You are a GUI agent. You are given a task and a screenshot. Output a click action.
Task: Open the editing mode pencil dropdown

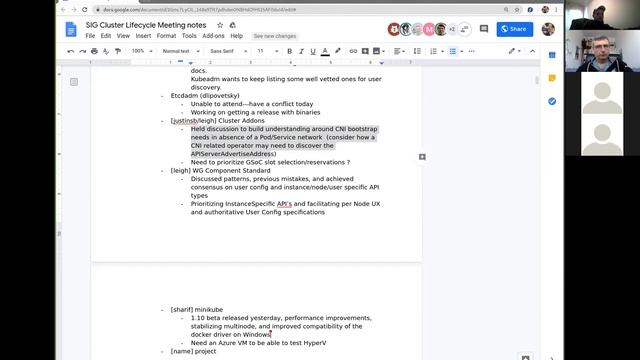click(514, 51)
